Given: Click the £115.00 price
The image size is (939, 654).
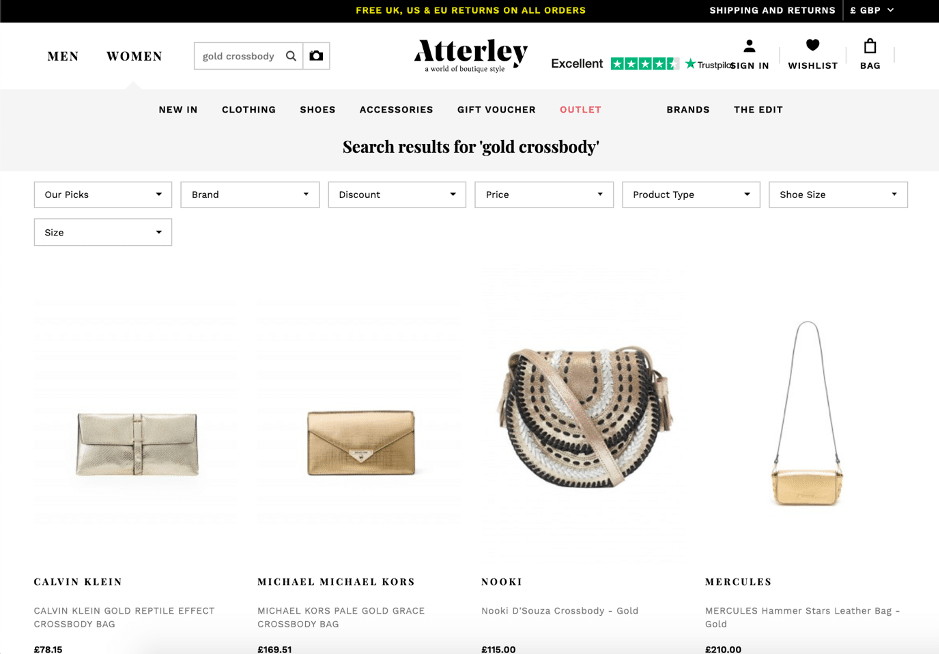Looking at the screenshot, I should pyautogui.click(x=498, y=649).
